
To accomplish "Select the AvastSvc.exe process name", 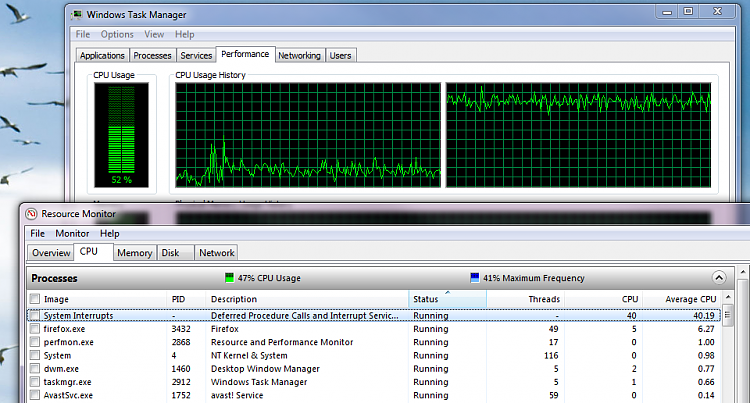I will [68, 395].
